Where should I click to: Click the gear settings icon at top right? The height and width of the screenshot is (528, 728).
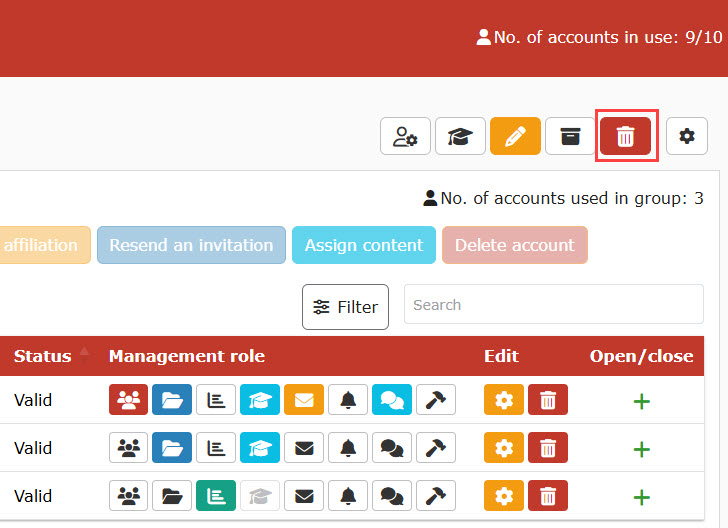pos(686,136)
